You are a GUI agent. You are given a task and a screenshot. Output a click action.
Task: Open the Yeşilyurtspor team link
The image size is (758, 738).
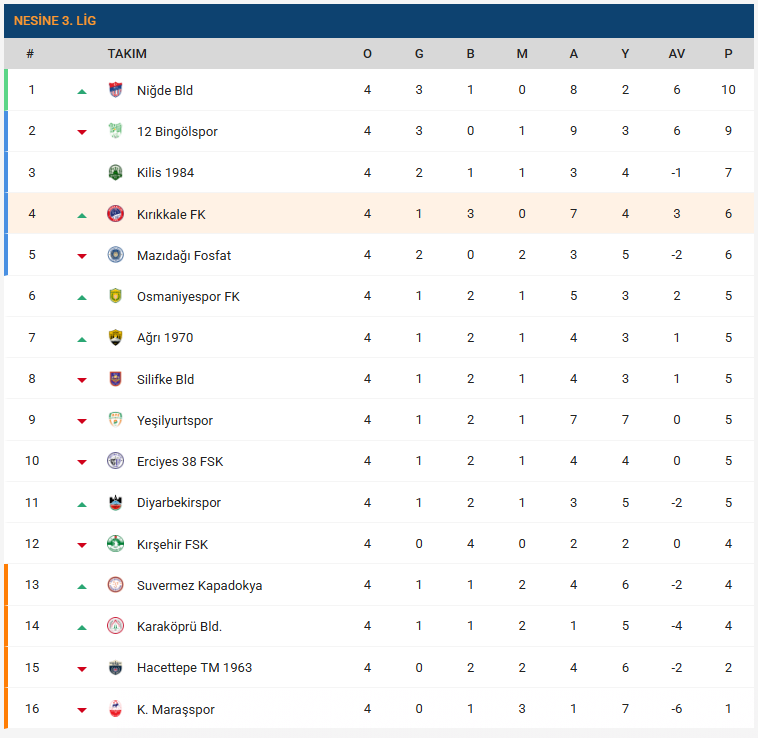pyautogui.click(x=175, y=420)
